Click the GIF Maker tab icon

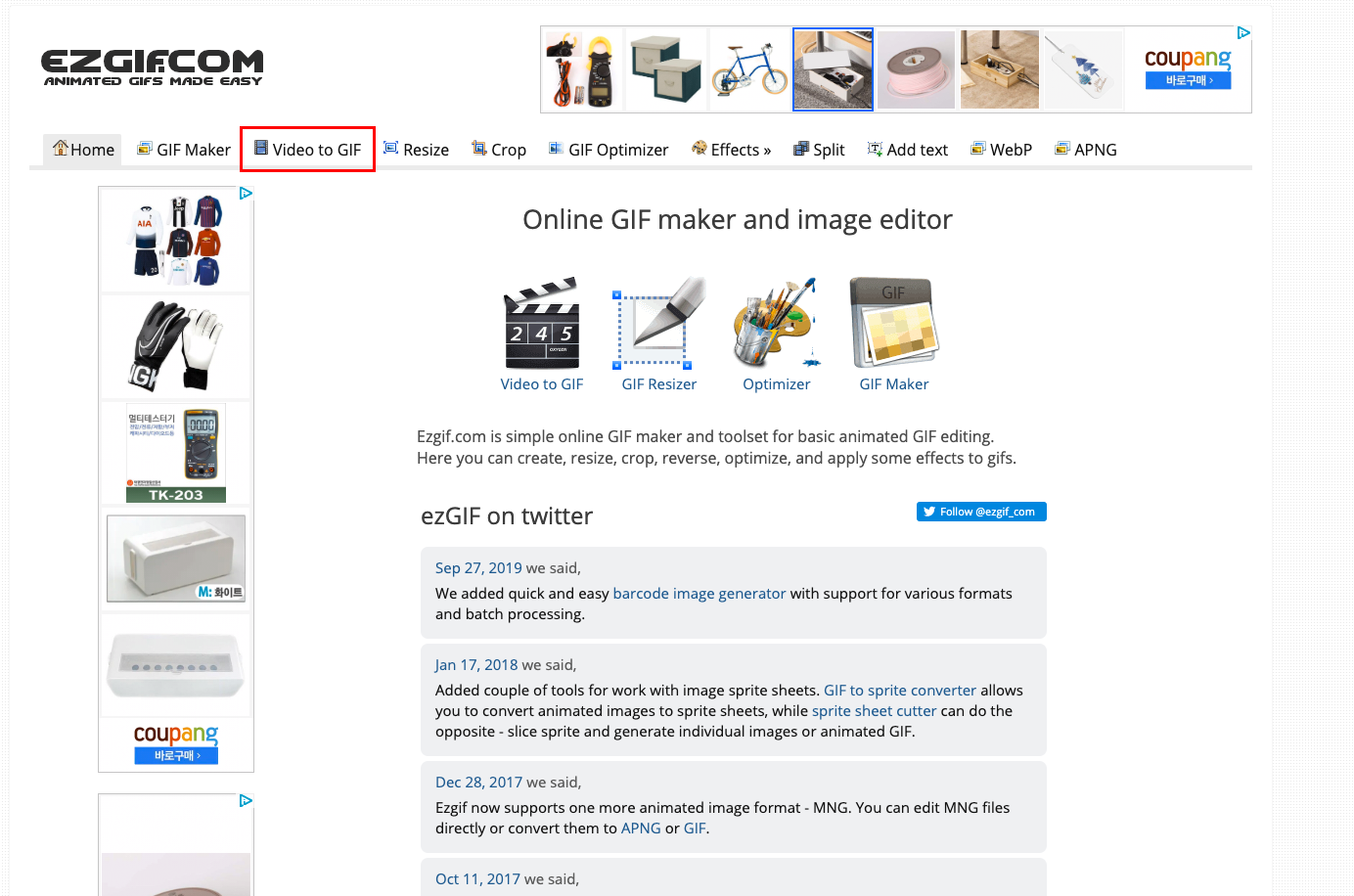coord(145,149)
